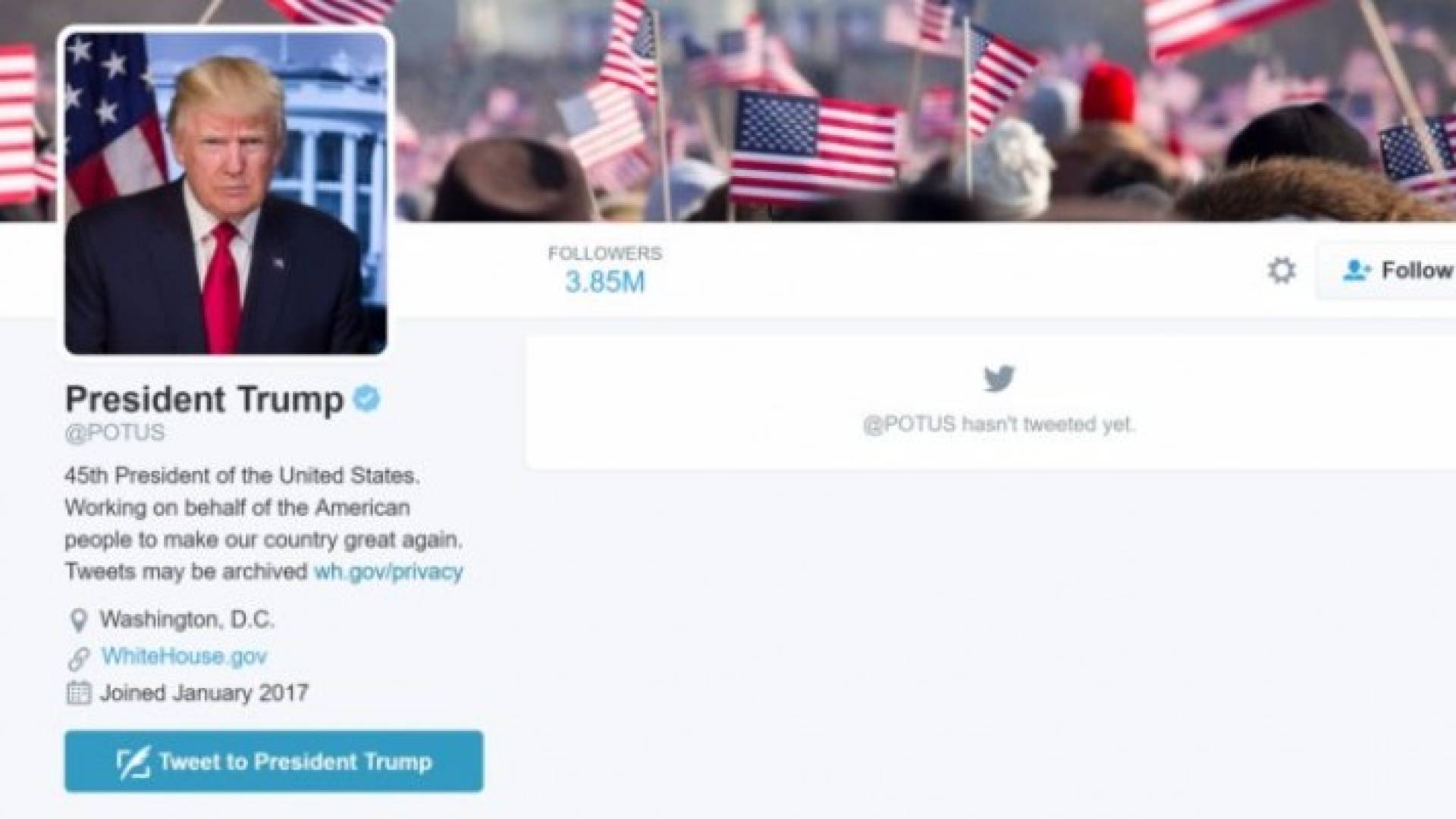1456x819 pixels.
Task: Click the "@POTUS hasn't tweeted yet" message
Action: [999, 424]
